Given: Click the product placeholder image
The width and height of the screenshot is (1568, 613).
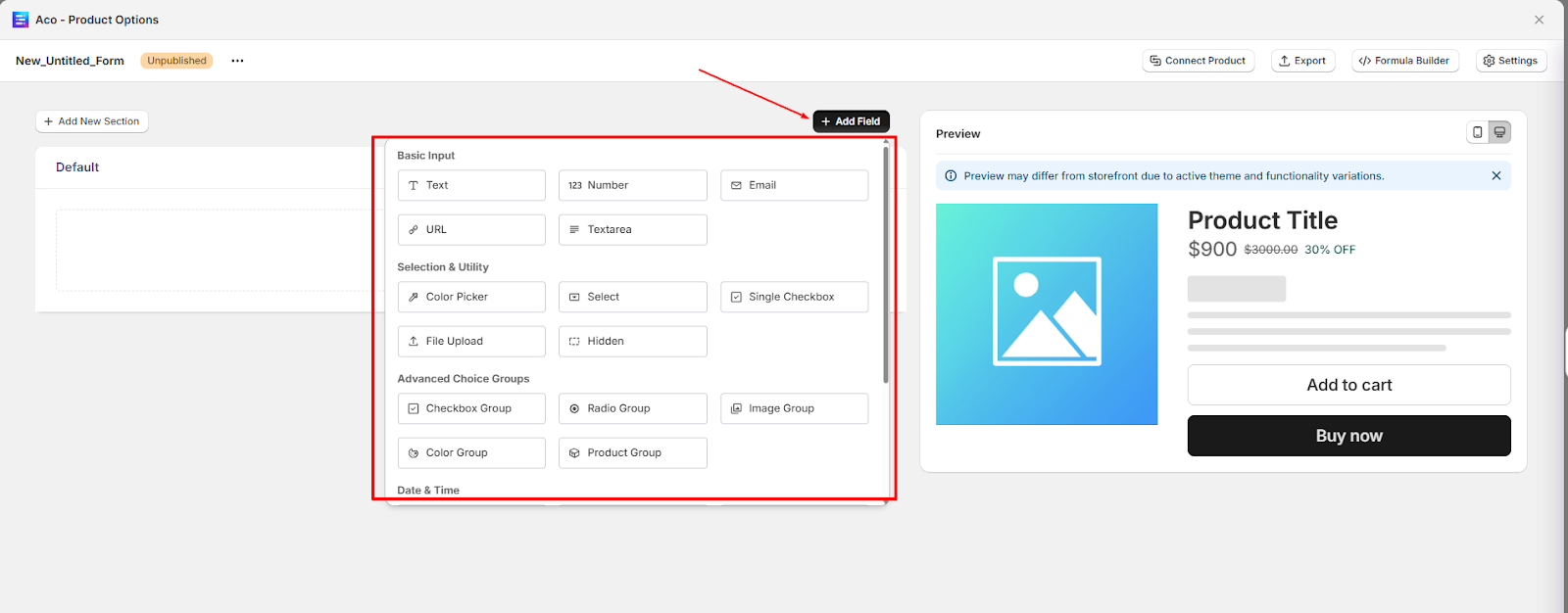Looking at the screenshot, I should (x=1047, y=314).
